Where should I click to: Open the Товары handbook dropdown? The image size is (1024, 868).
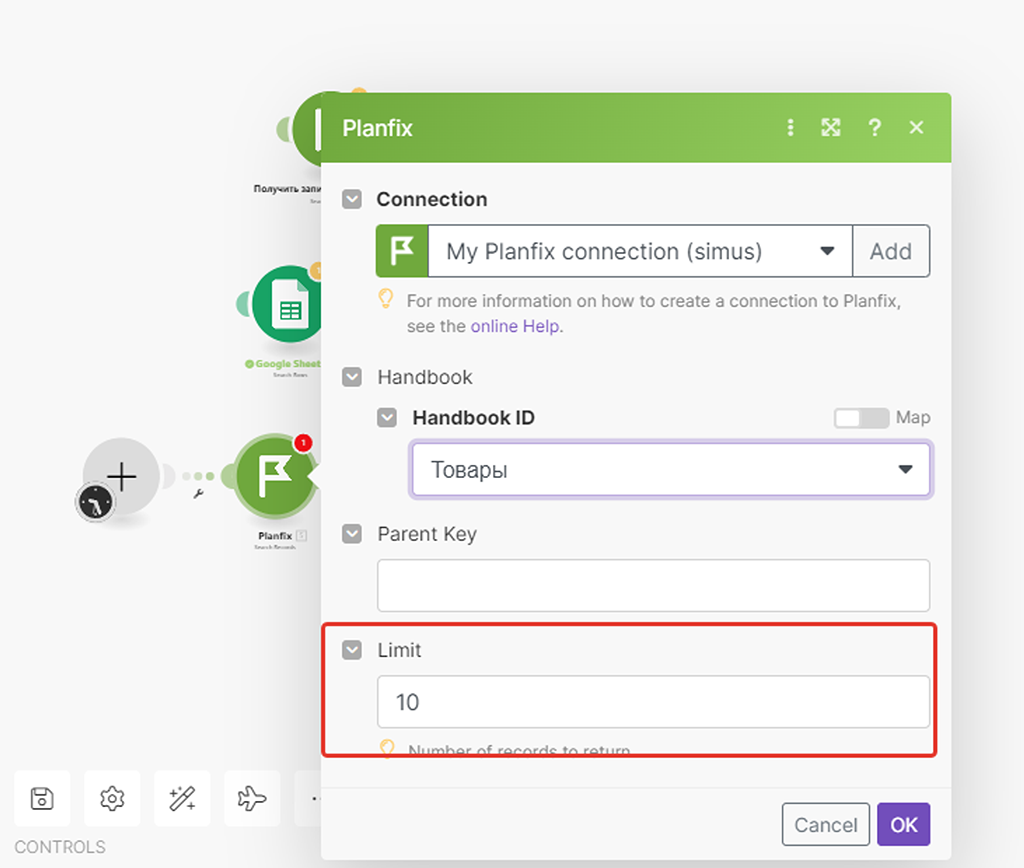point(671,470)
